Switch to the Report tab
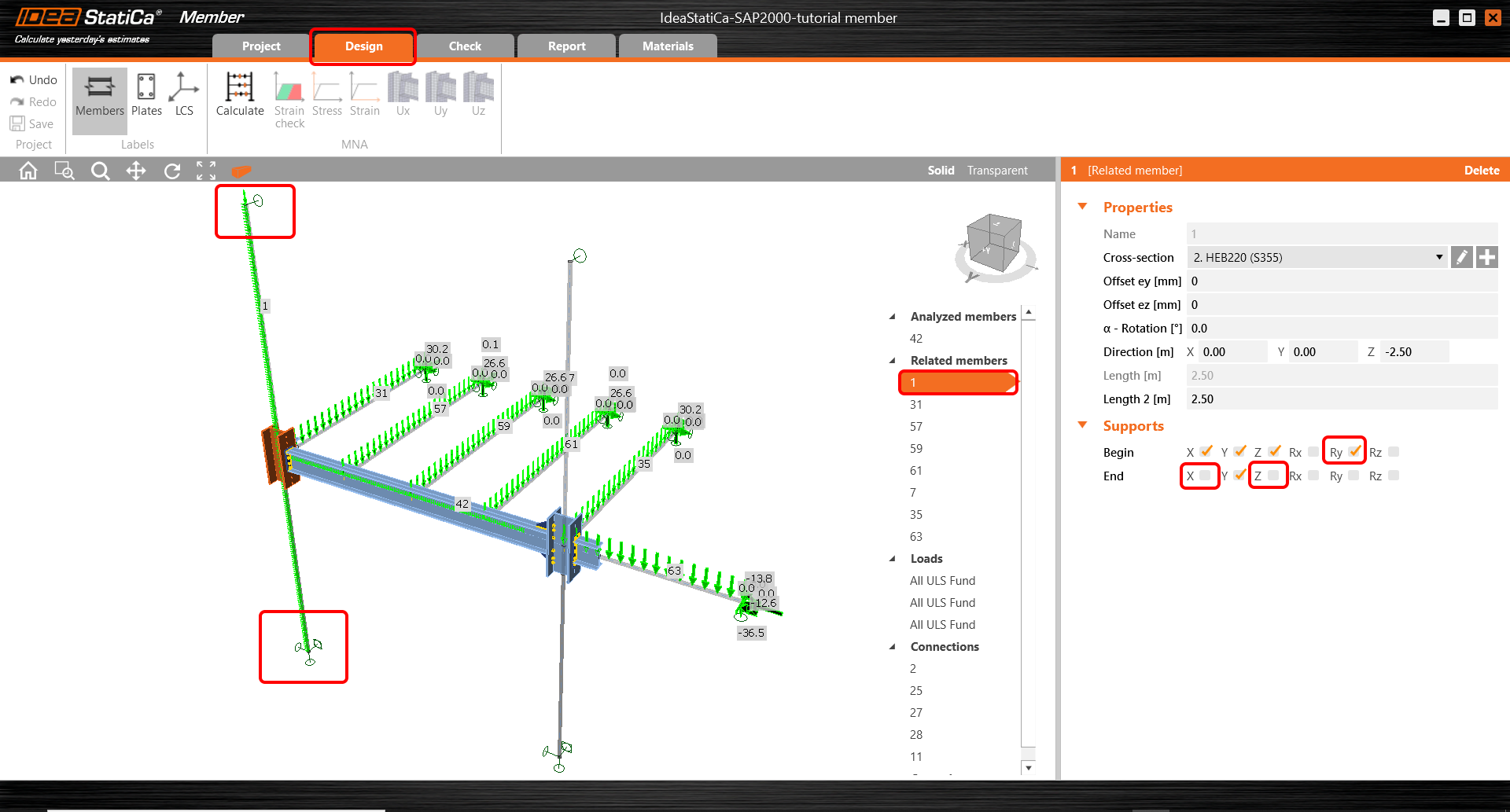1510x812 pixels. 565,46
